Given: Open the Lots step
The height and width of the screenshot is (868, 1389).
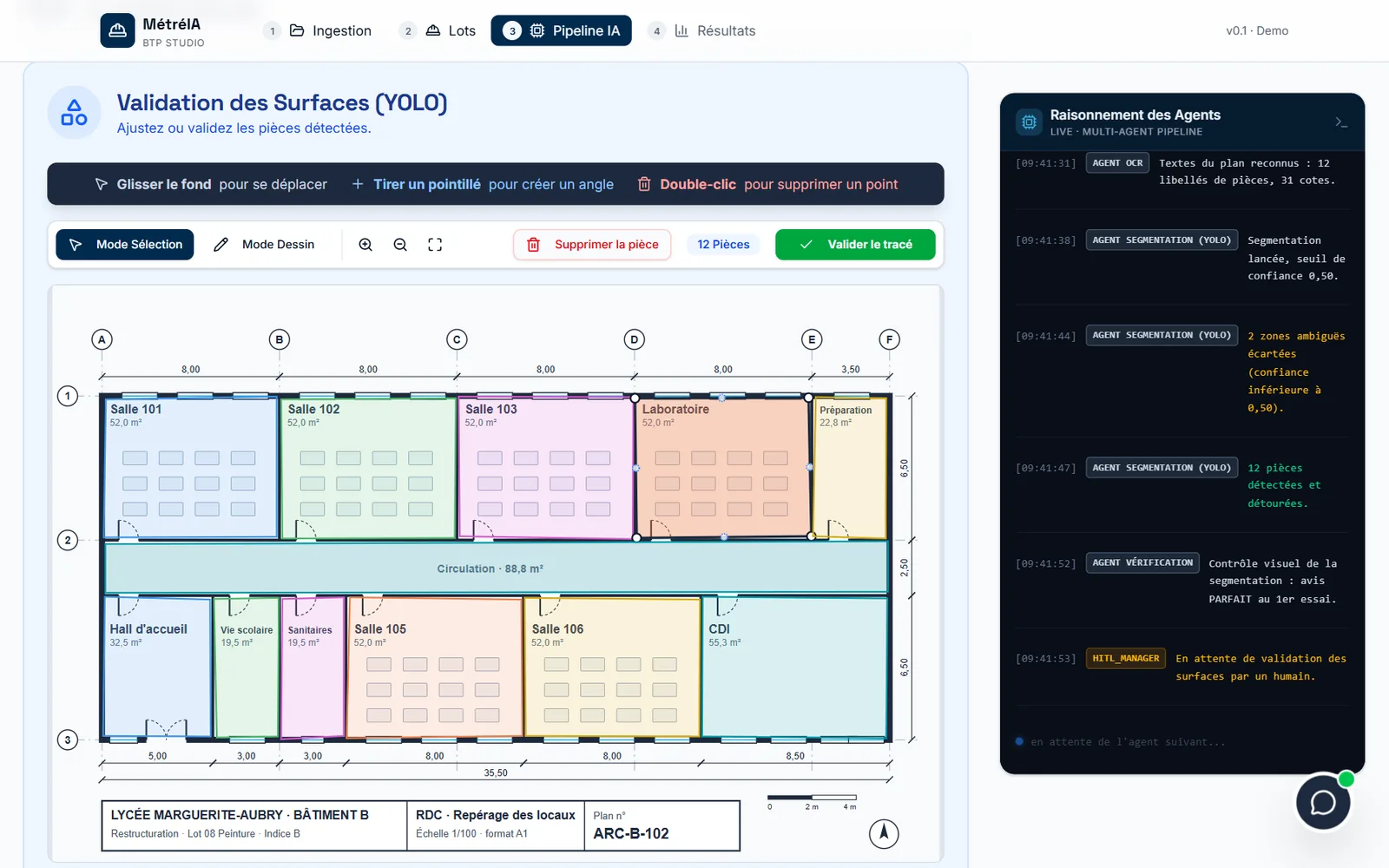Looking at the screenshot, I should [x=438, y=30].
